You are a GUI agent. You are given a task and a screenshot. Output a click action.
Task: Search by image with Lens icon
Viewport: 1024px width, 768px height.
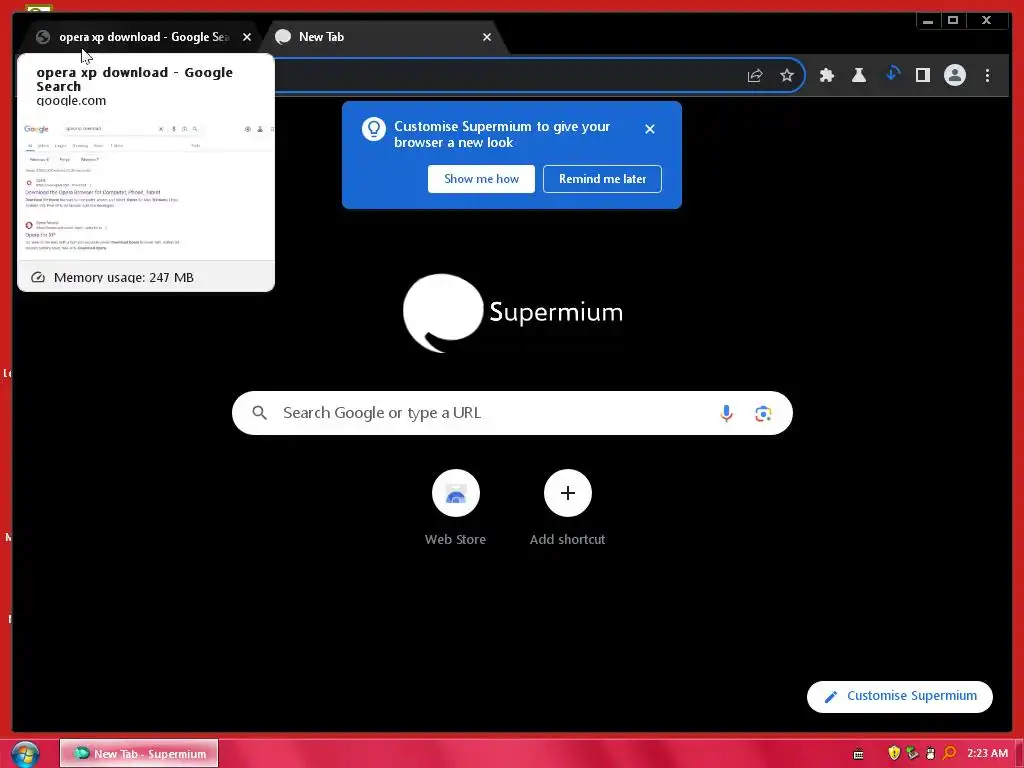pyautogui.click(x=763, y=413)
